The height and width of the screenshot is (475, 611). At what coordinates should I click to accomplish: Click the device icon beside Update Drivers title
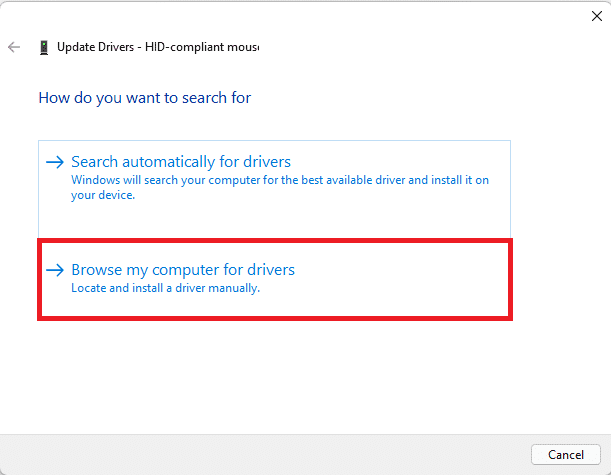44,48
